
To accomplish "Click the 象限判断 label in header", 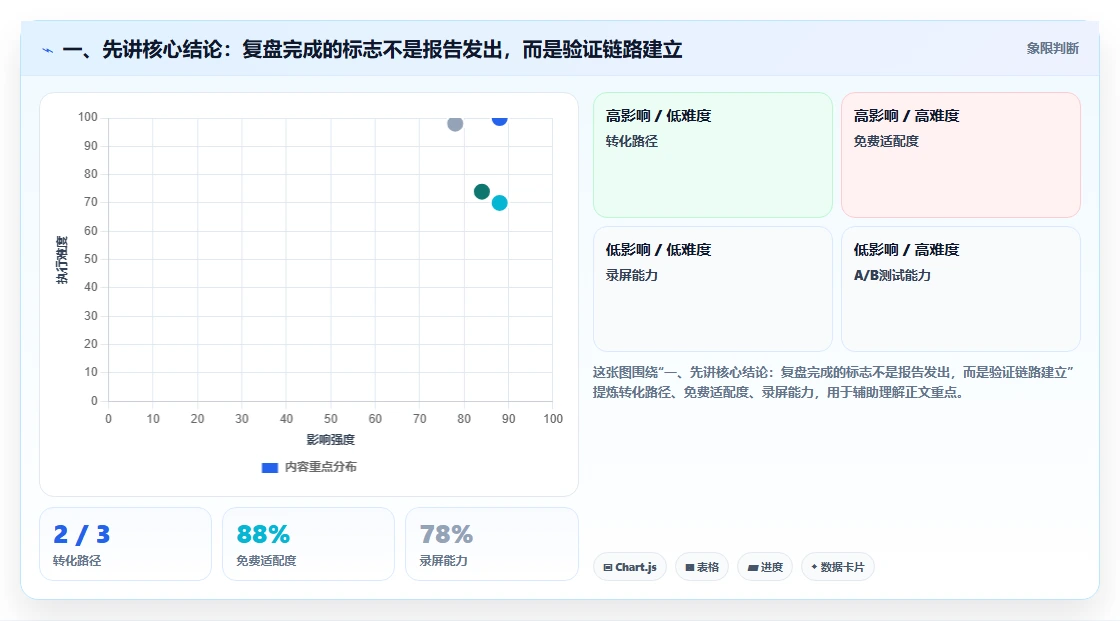I will (x=1052, y=48).
